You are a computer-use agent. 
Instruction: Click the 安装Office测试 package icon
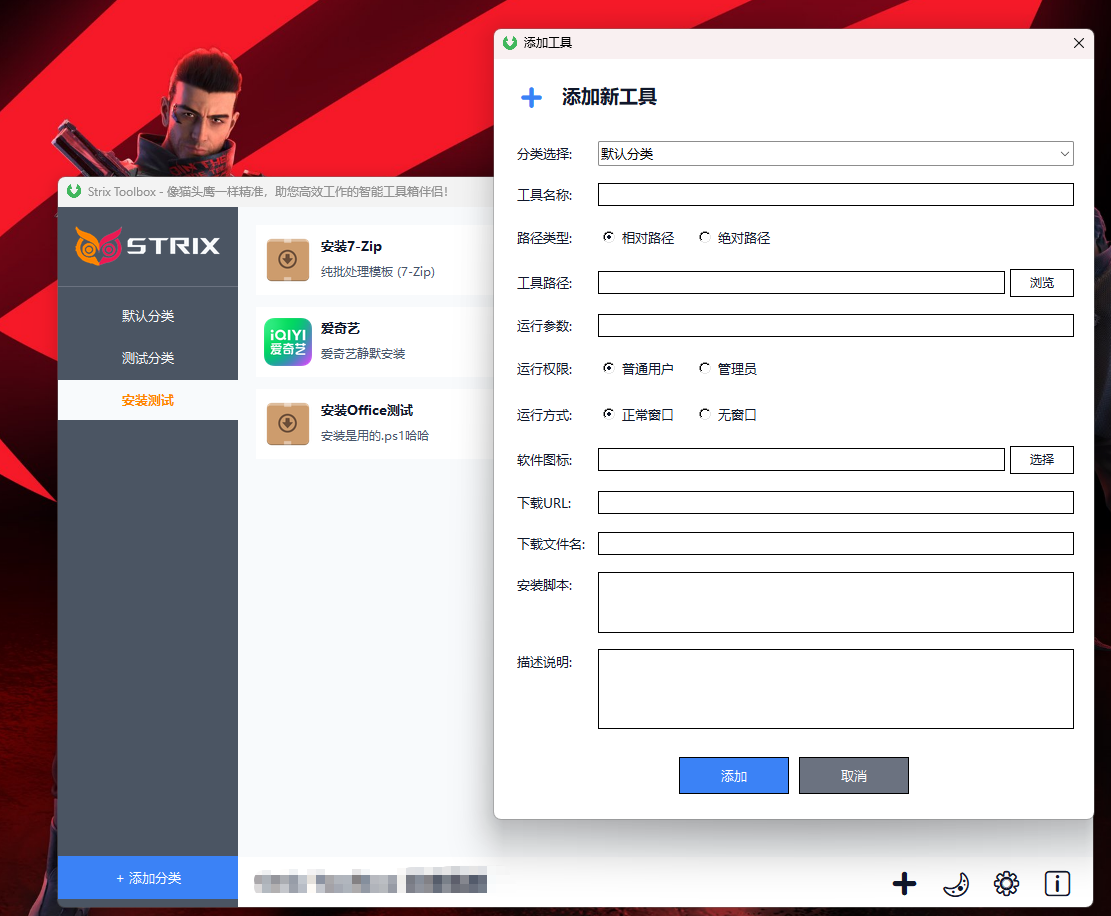288,424
